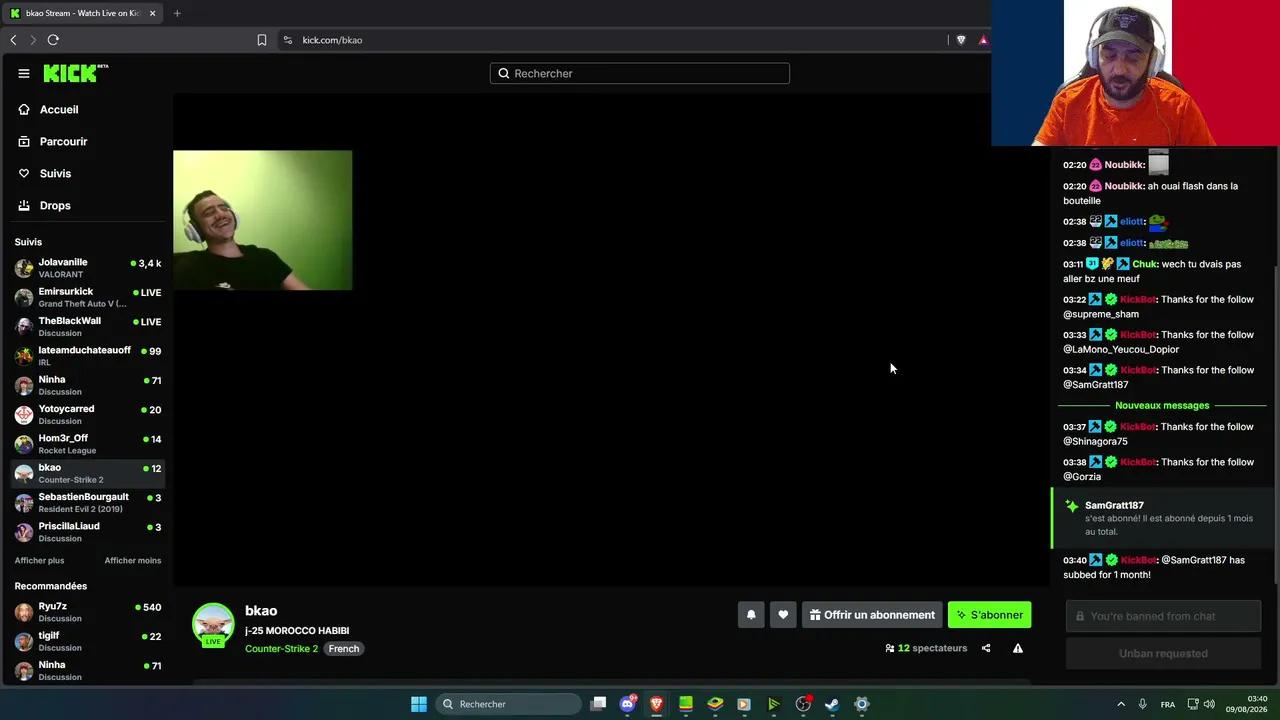1280x720 pixels.
Task: Open Windows Start menu
Action: click(x=419, y=704)
